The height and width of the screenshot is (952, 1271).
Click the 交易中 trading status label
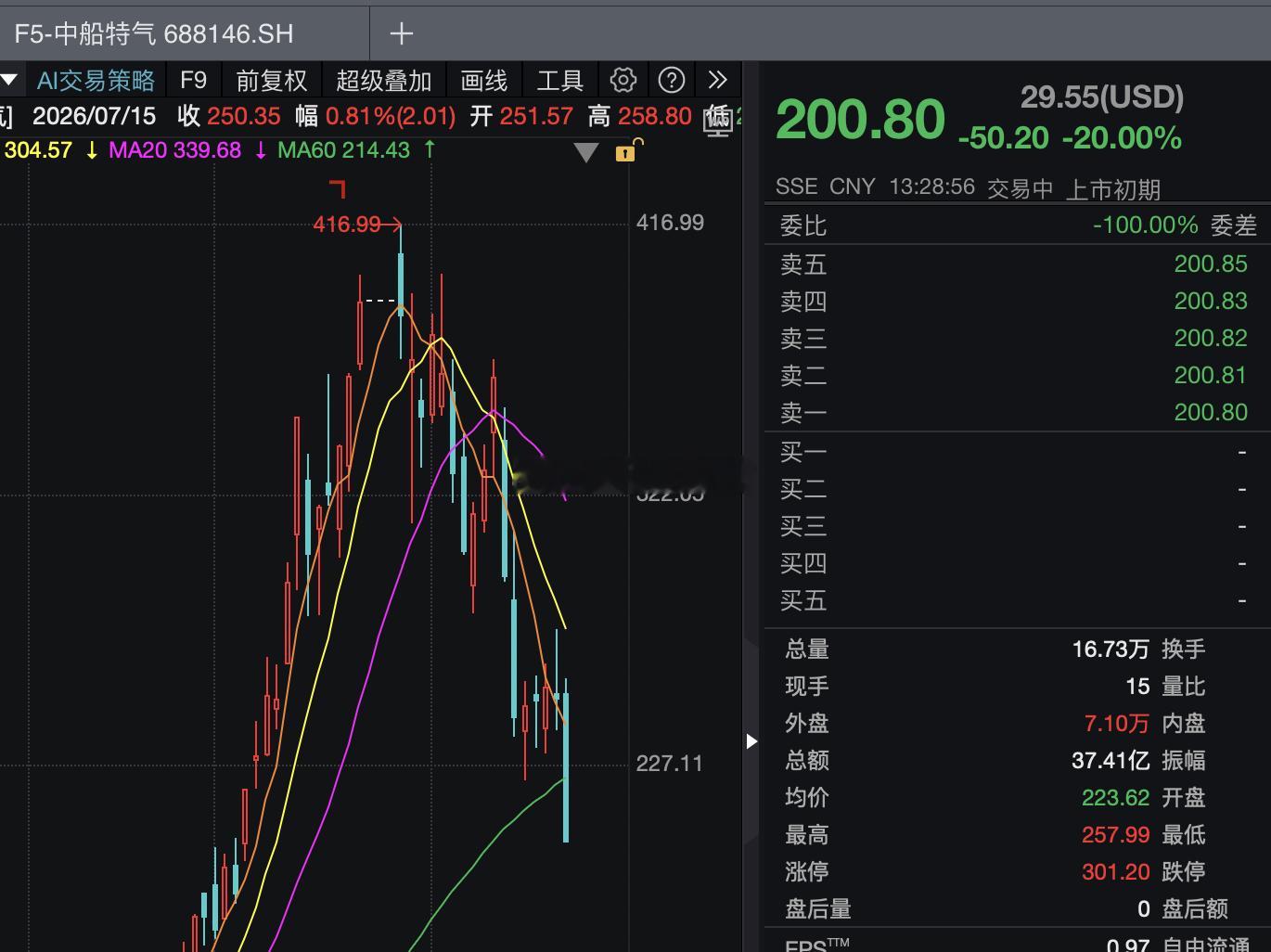(x=1020, y=189)
